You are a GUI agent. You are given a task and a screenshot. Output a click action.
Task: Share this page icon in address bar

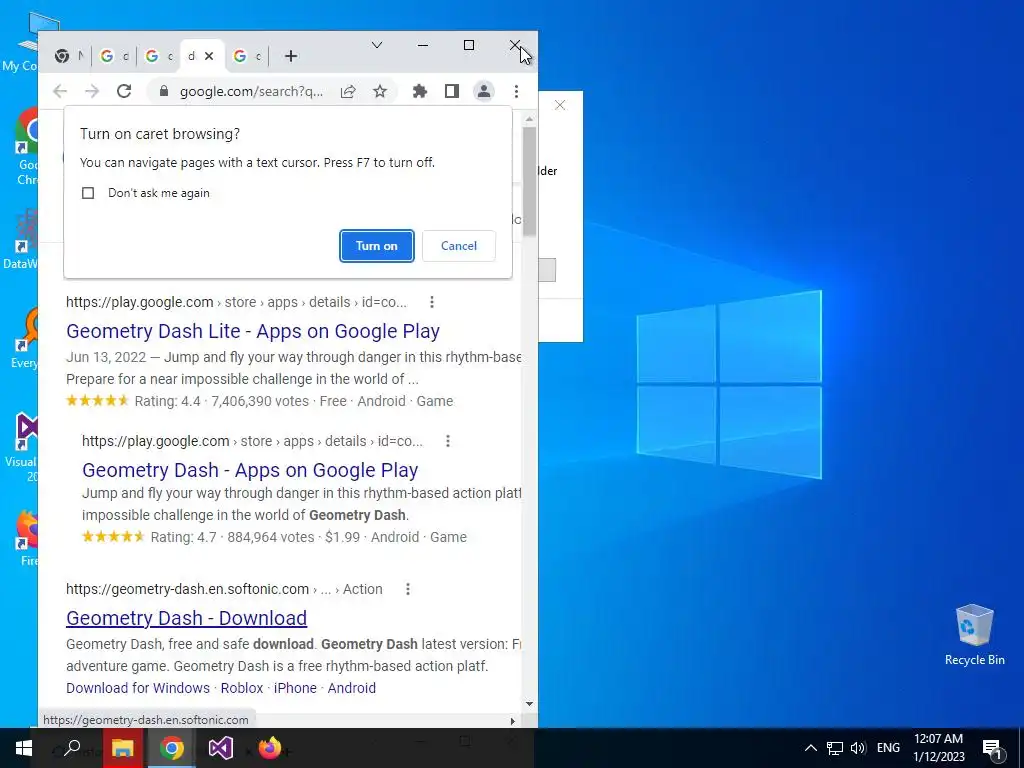[x=348, y=91]
